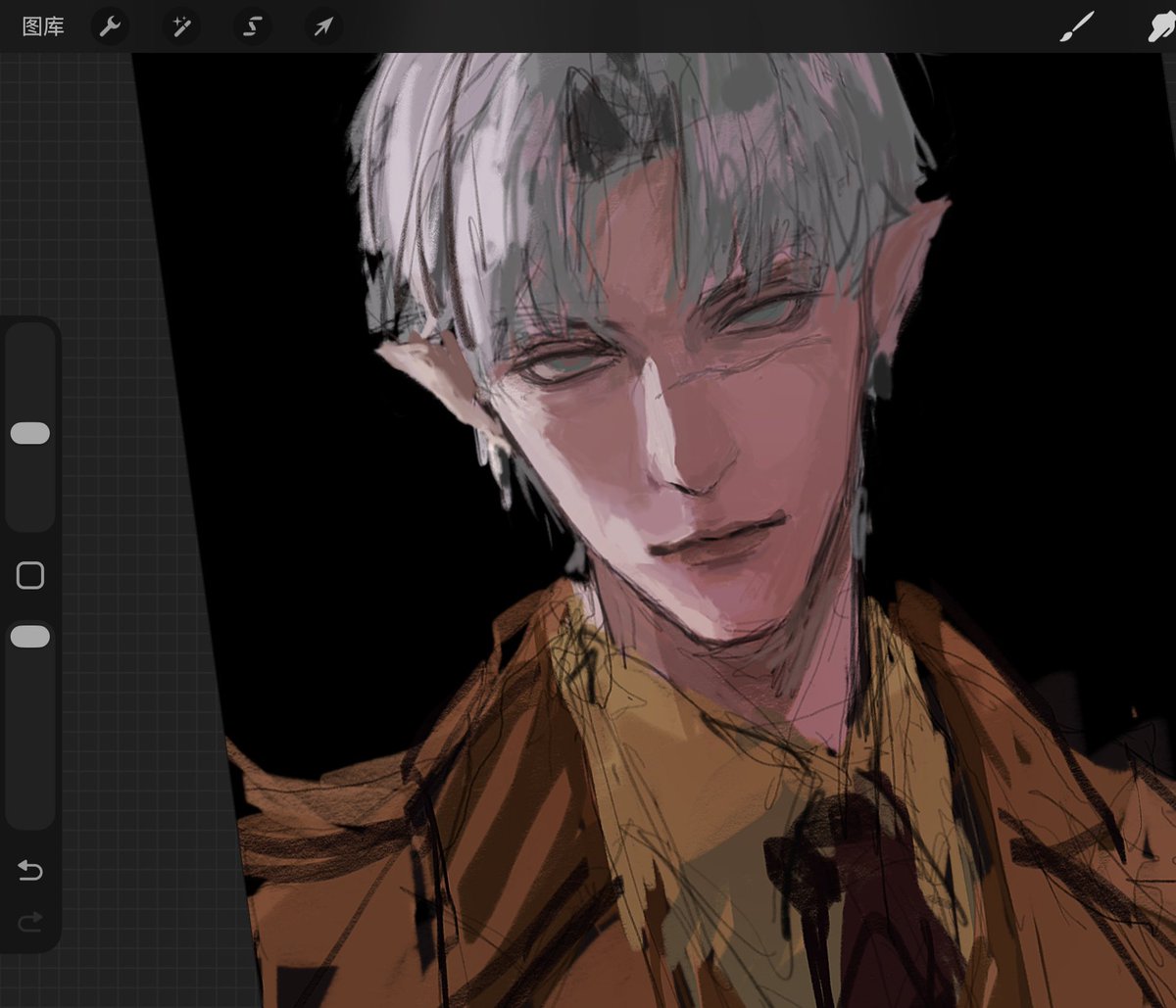Undo the last stroke with arrow icon
This screenshot has width=1176, height=1008.
tap(30, 870)
